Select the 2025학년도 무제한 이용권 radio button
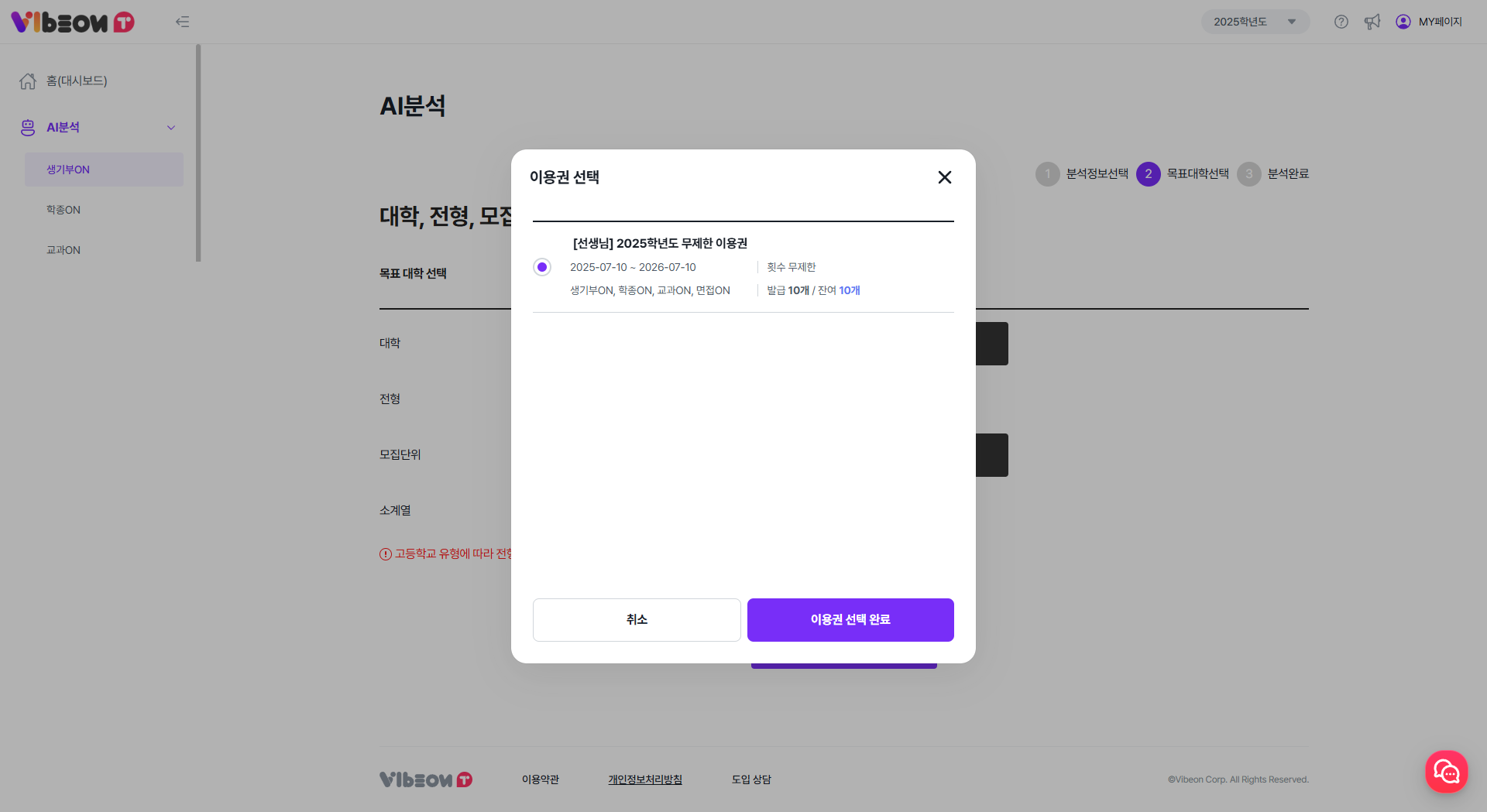Viewport: 1487px width, 812px height. (542, 267)
